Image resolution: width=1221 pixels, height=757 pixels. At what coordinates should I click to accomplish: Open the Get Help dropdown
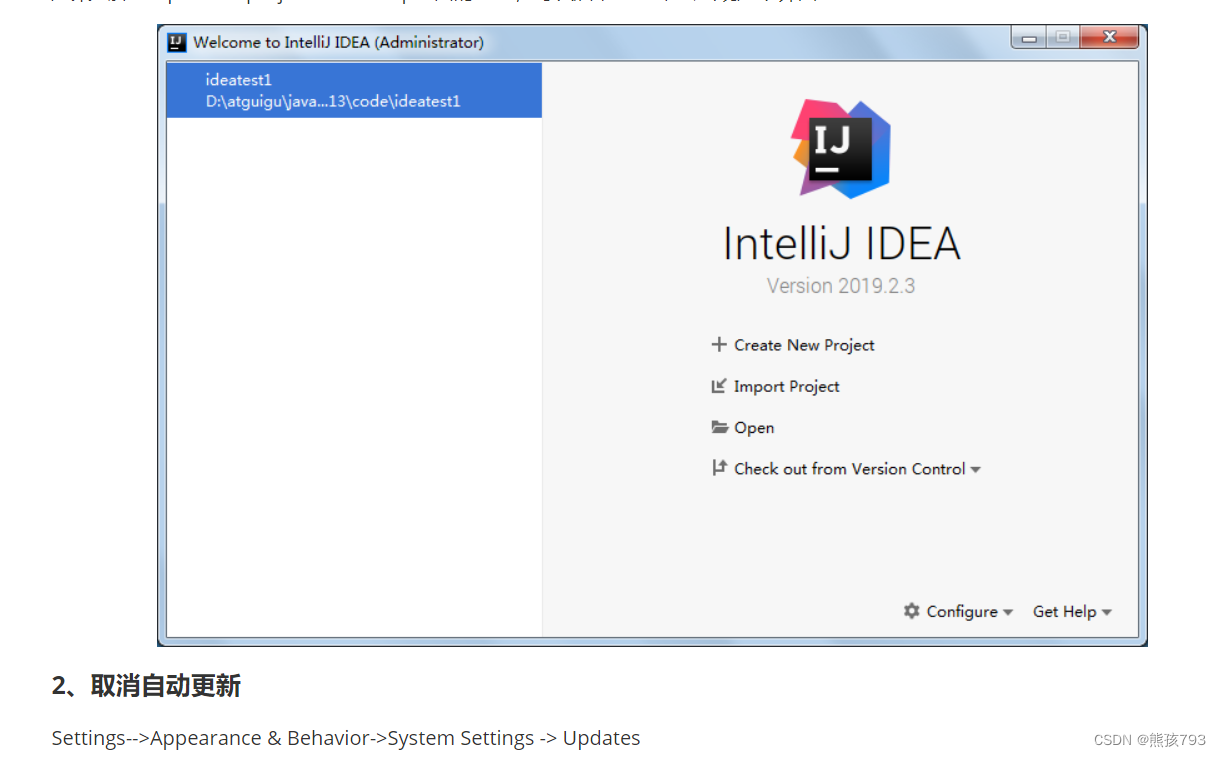click(x=1072, y=612)
